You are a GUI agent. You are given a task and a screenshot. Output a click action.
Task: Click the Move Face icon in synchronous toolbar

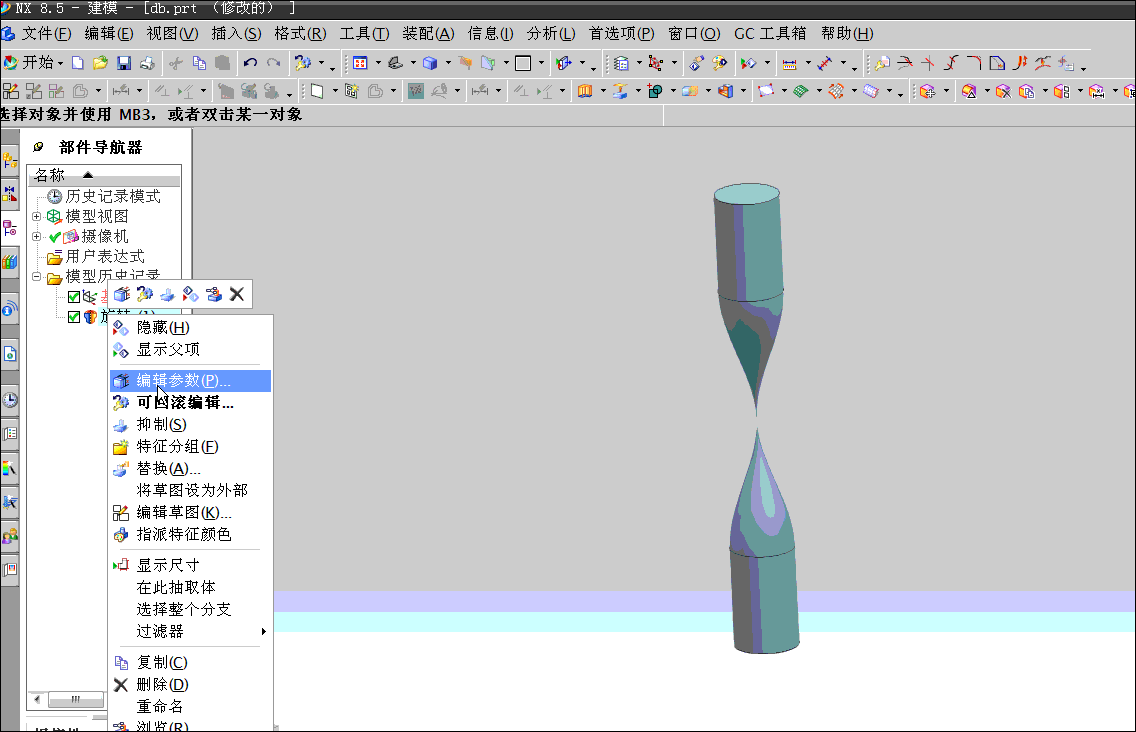click(927, 91)
